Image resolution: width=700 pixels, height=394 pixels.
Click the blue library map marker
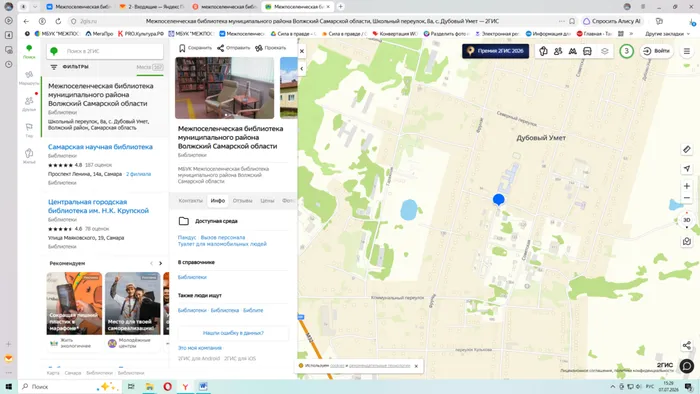click(x=499, y=199)
